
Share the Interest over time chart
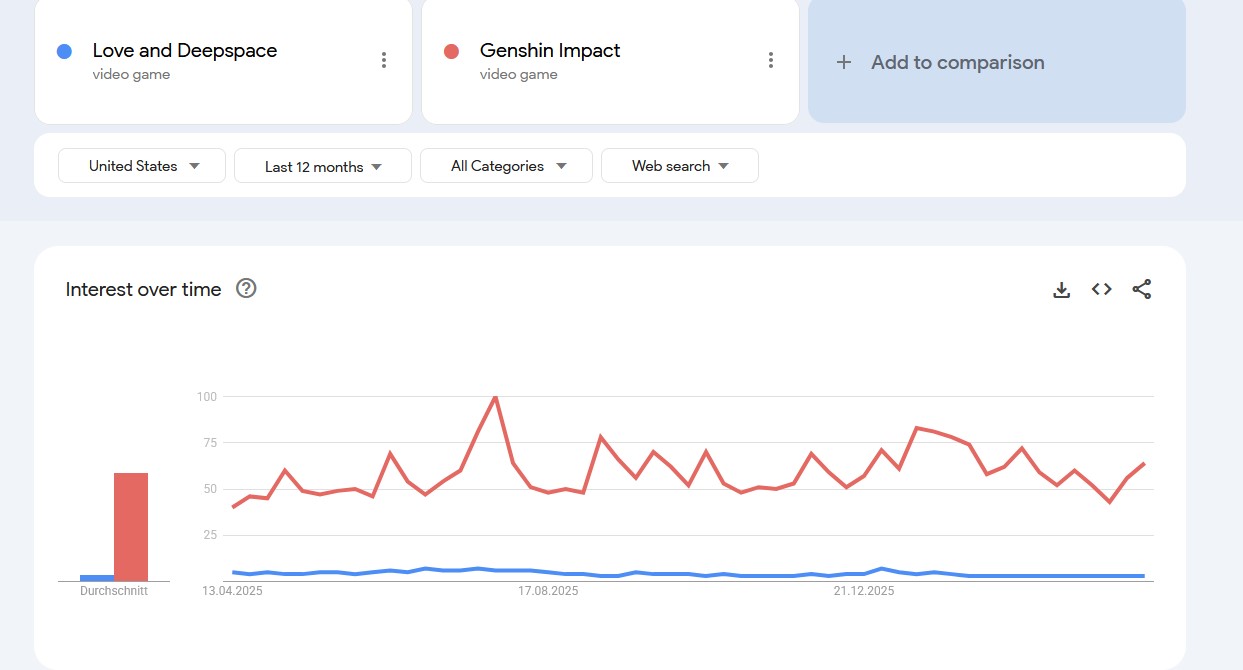click(1141, 289)
